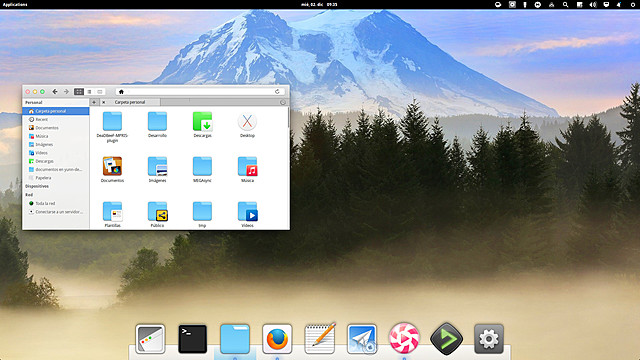Collapse the Personal sidebar section

[x=34, y=102]
